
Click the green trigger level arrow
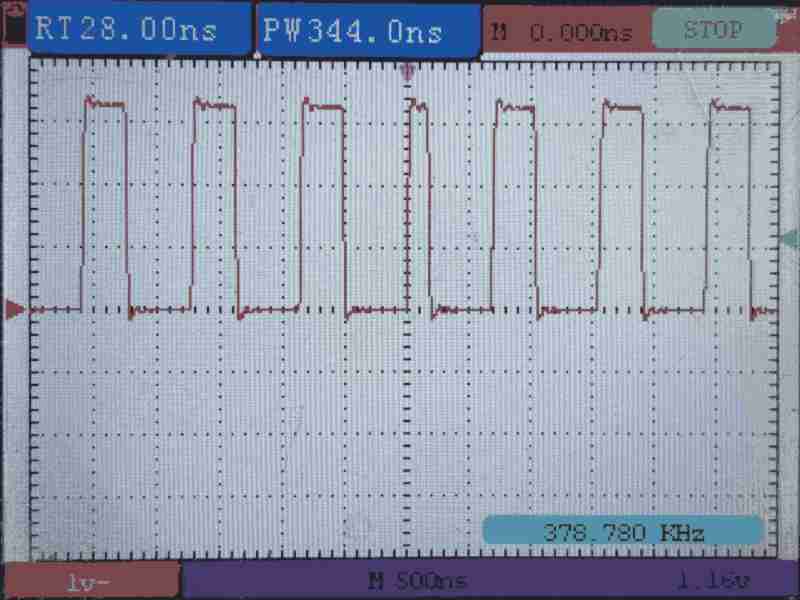(x=789, y=238)
